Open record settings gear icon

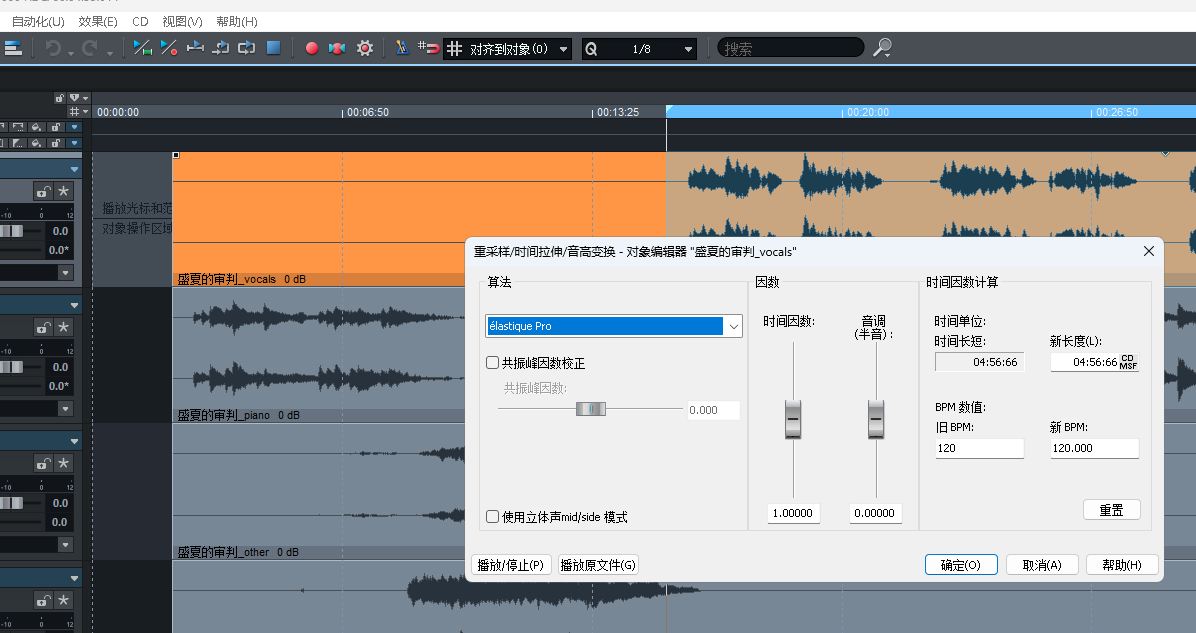point(365,48)
